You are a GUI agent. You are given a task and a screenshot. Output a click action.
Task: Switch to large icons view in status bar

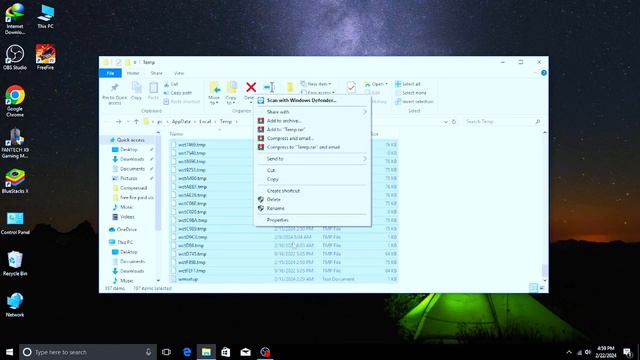click(x=542, y=288)
